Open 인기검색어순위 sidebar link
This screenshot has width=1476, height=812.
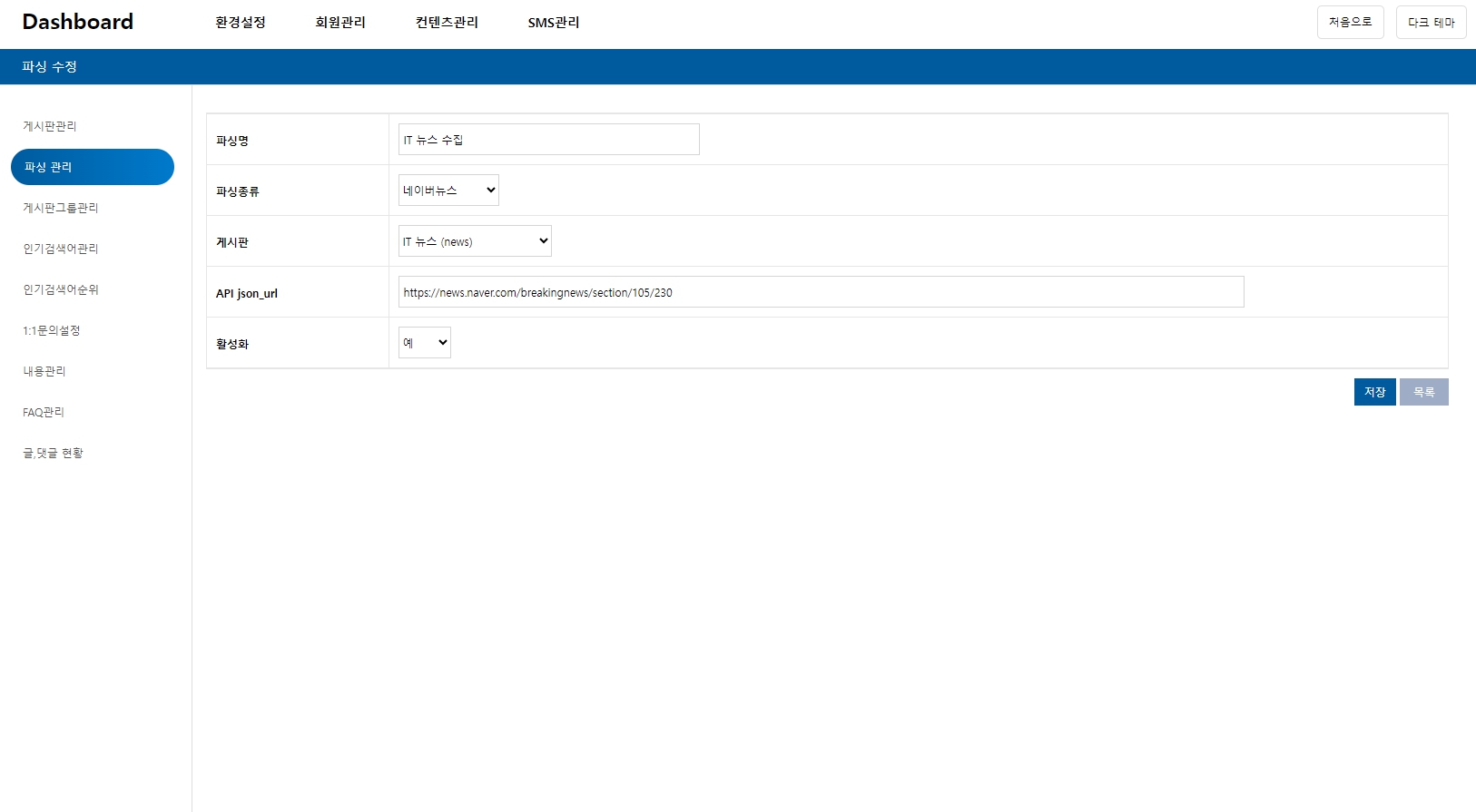pyautogui.click(x=61, y=289)
